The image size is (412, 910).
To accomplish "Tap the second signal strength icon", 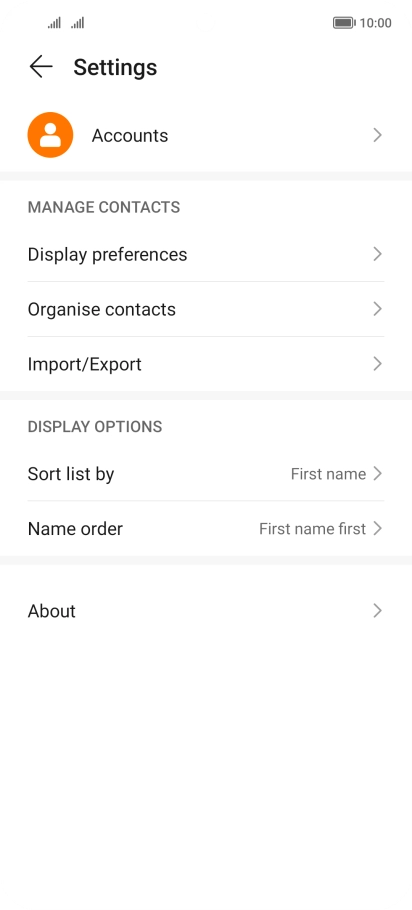I will point(78,23).
